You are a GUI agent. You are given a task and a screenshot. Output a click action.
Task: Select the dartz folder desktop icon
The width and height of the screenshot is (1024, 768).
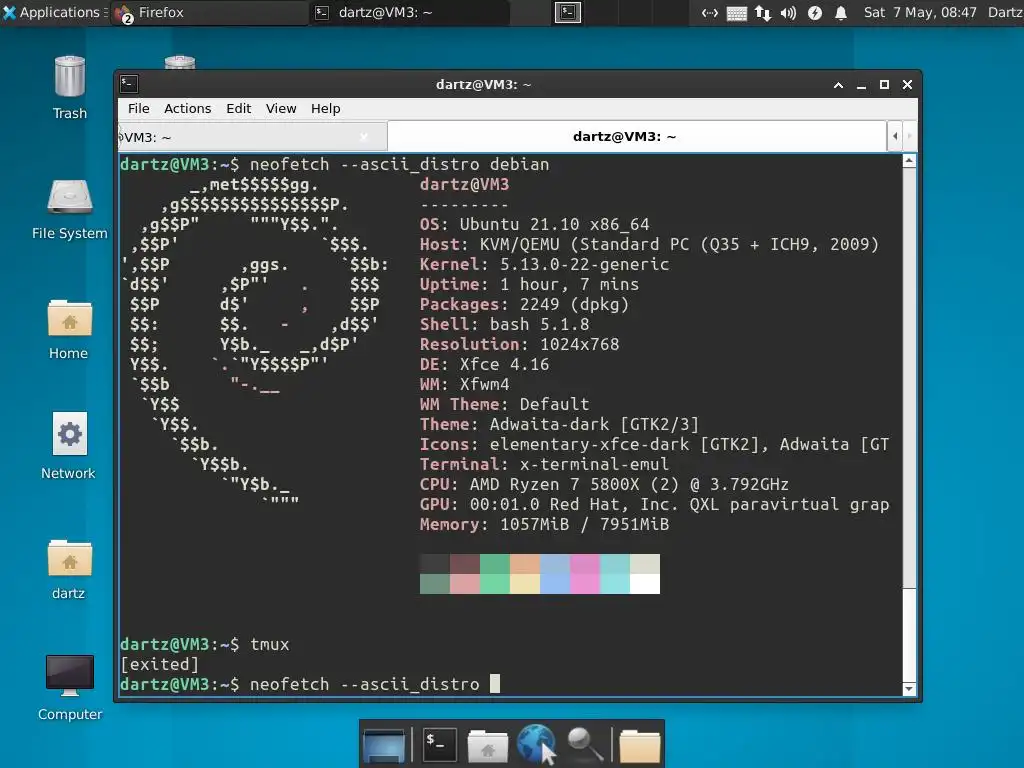tap(69, 569)
